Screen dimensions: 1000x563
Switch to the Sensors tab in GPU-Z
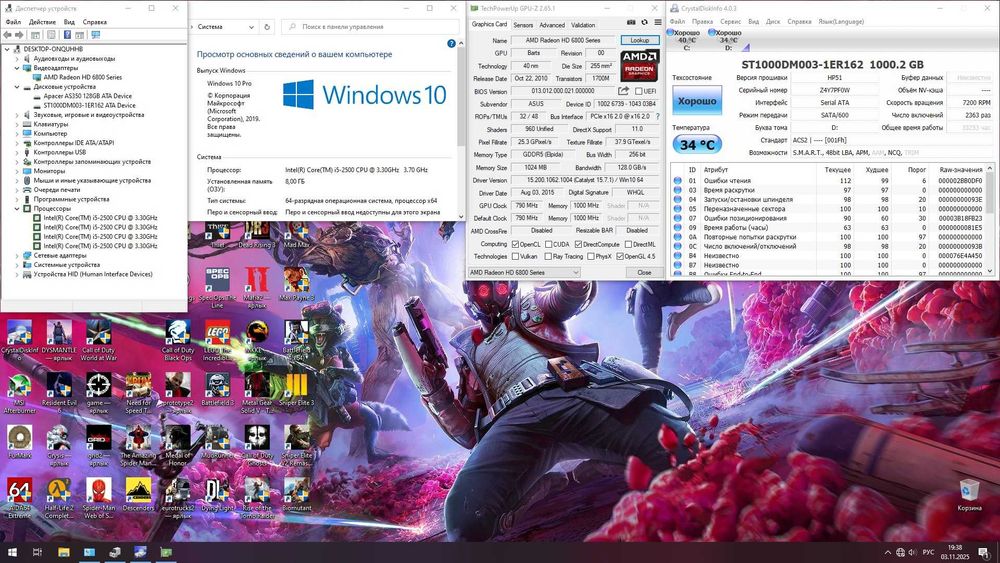(x=523, y=25)
